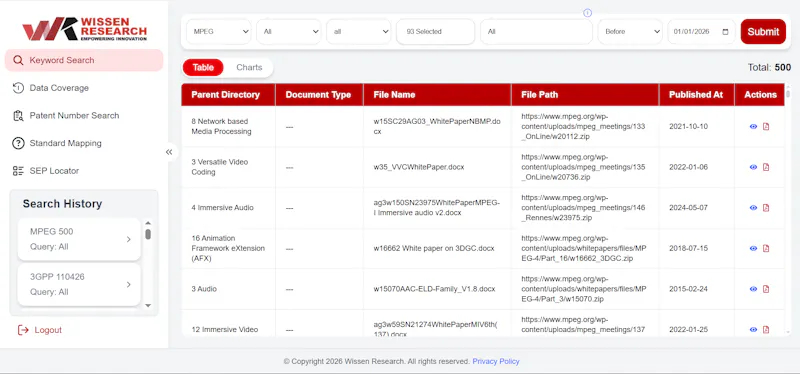Open the Privacy Policy link

click(495, 361)
